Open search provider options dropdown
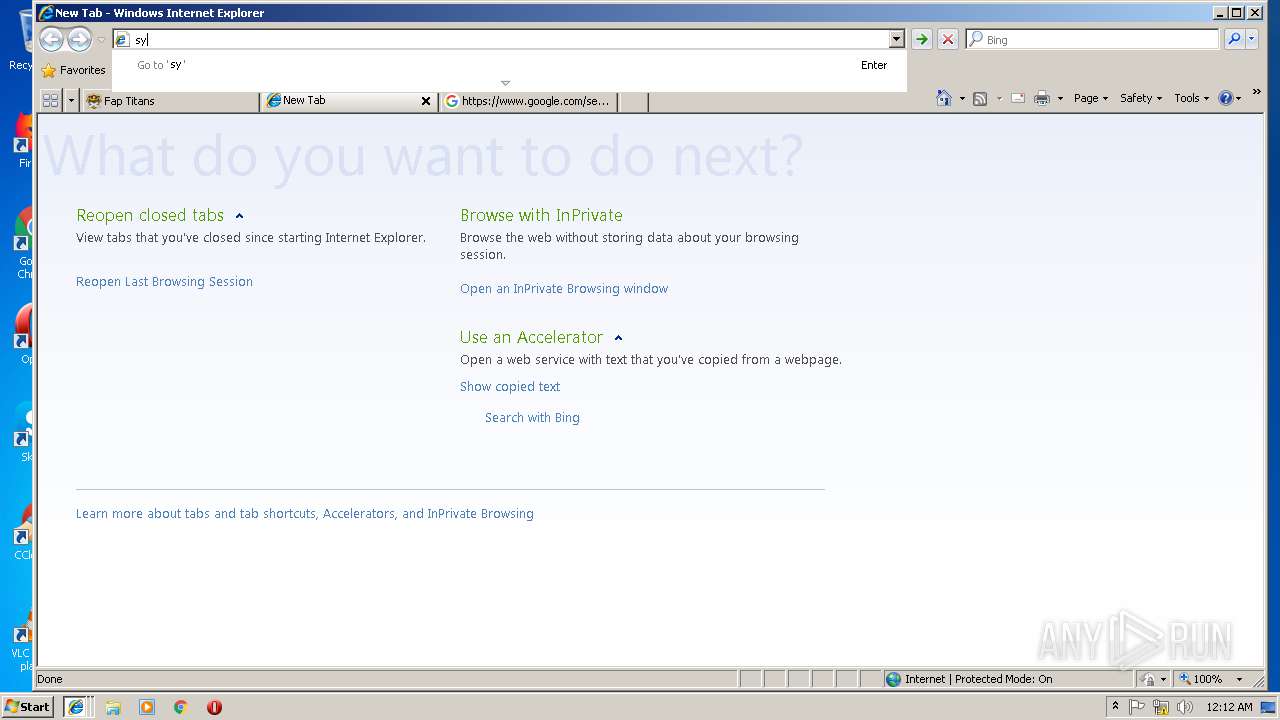Screen dimensions: 1280x720 pos(1252,39)
